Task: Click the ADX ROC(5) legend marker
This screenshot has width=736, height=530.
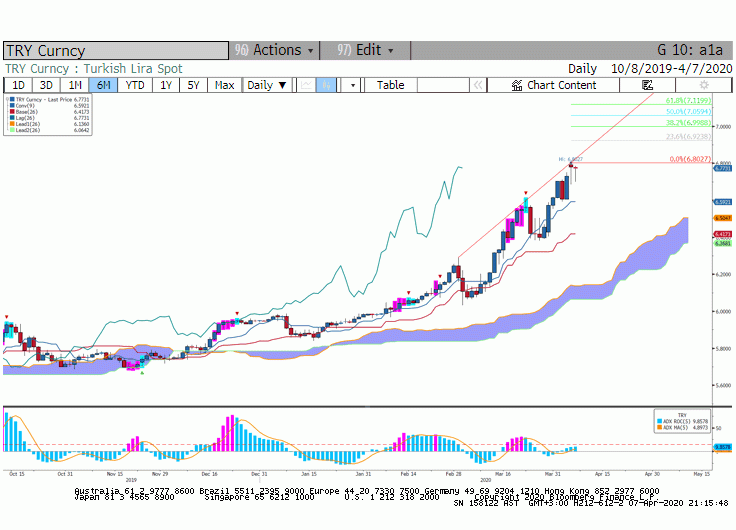Action: point(659,422)
